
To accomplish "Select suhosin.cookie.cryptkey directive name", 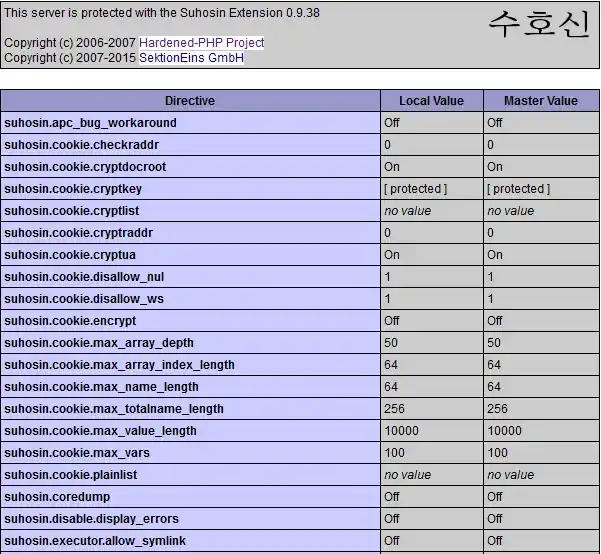I will click(73, 189).
